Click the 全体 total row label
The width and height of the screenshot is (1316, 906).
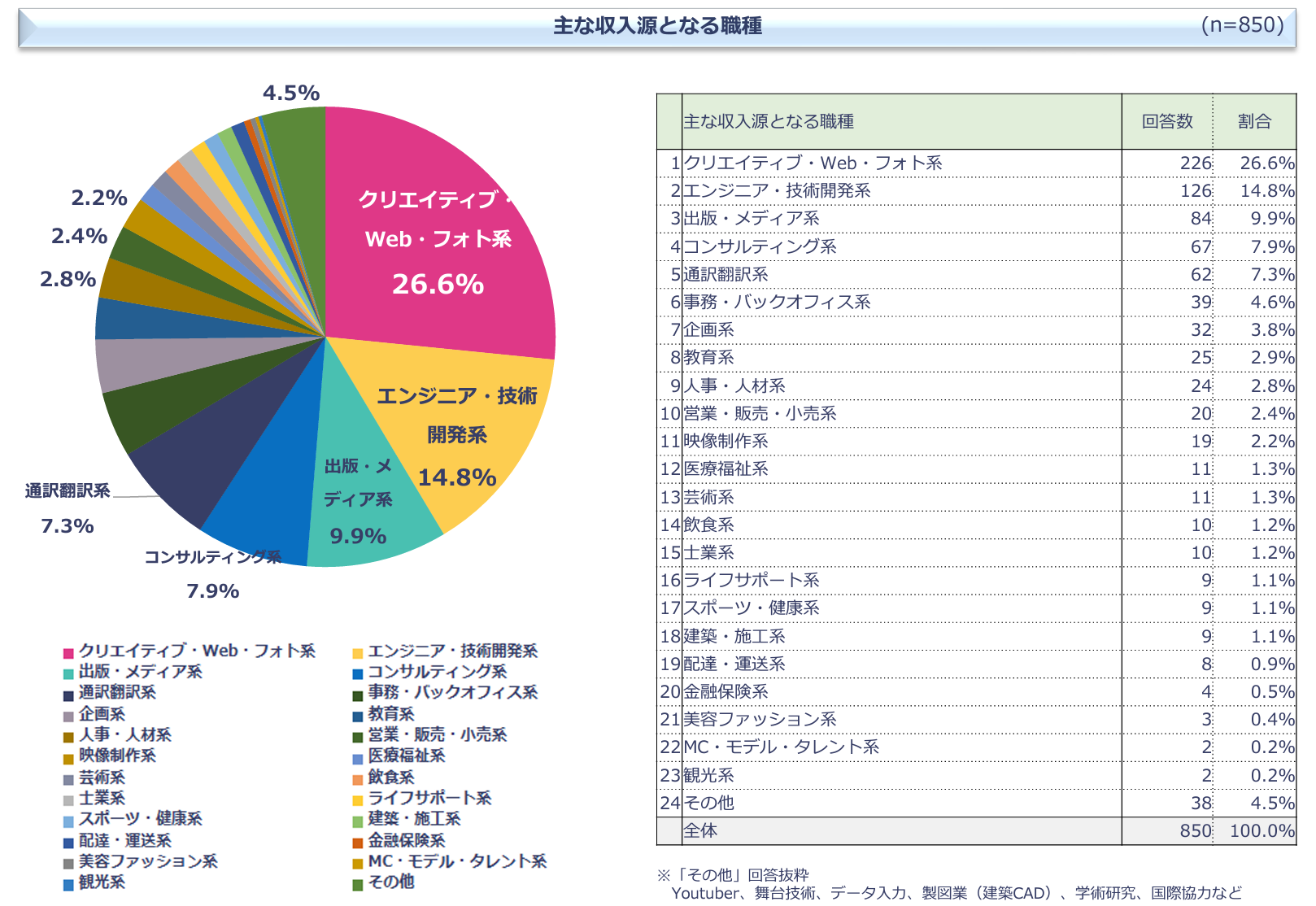(x=700, y=831)
